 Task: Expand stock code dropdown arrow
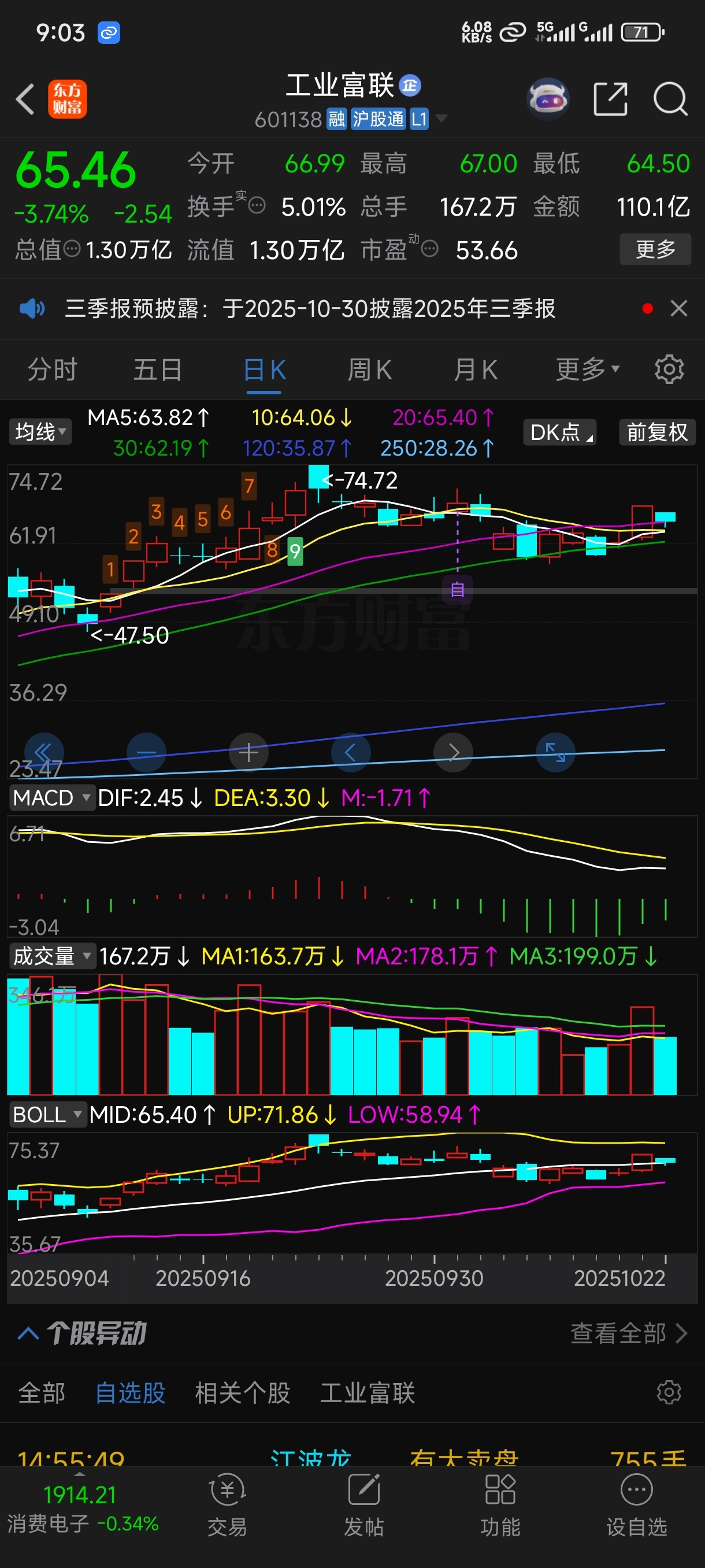pyautogui.click(x=441, y=118)
